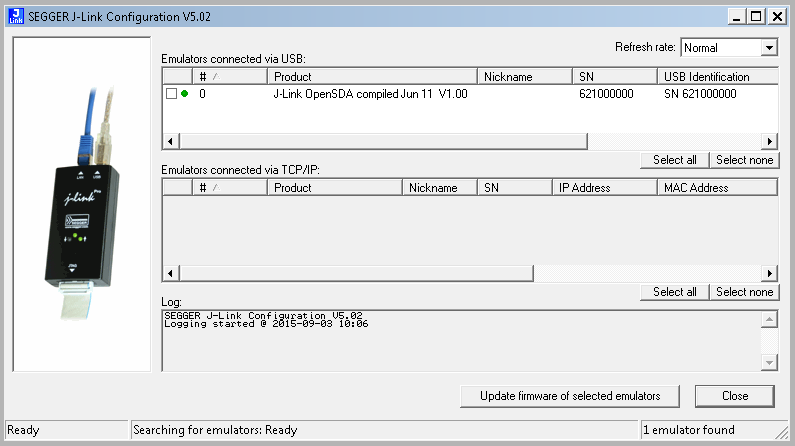Image resolution: width=795 pixels, height=446 pixels.
Task: Click the J-Link app icon in title bar
Action: 16,16
